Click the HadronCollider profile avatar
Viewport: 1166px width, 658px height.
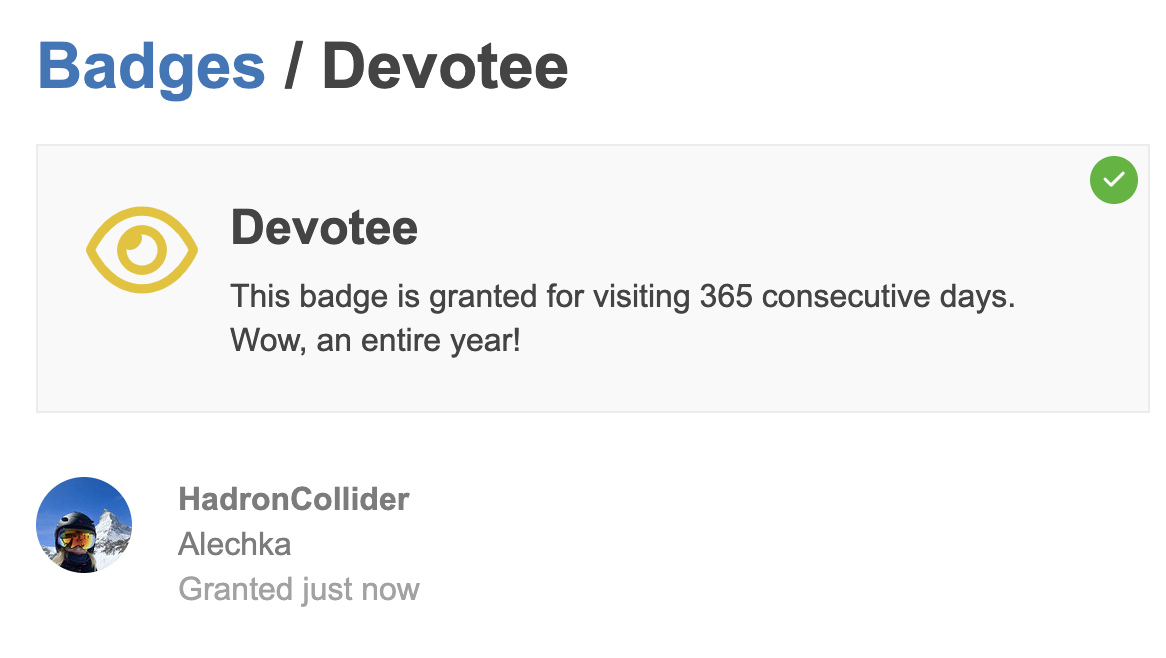pos(84,525)
